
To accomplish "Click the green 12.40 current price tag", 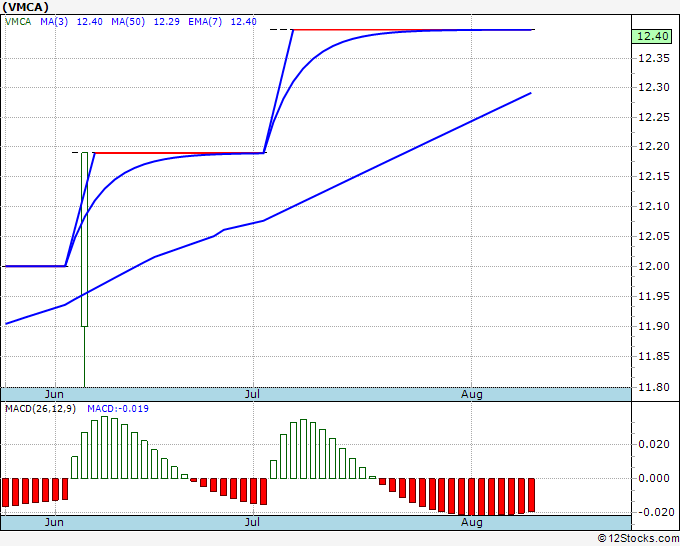I will coord(653,36).
